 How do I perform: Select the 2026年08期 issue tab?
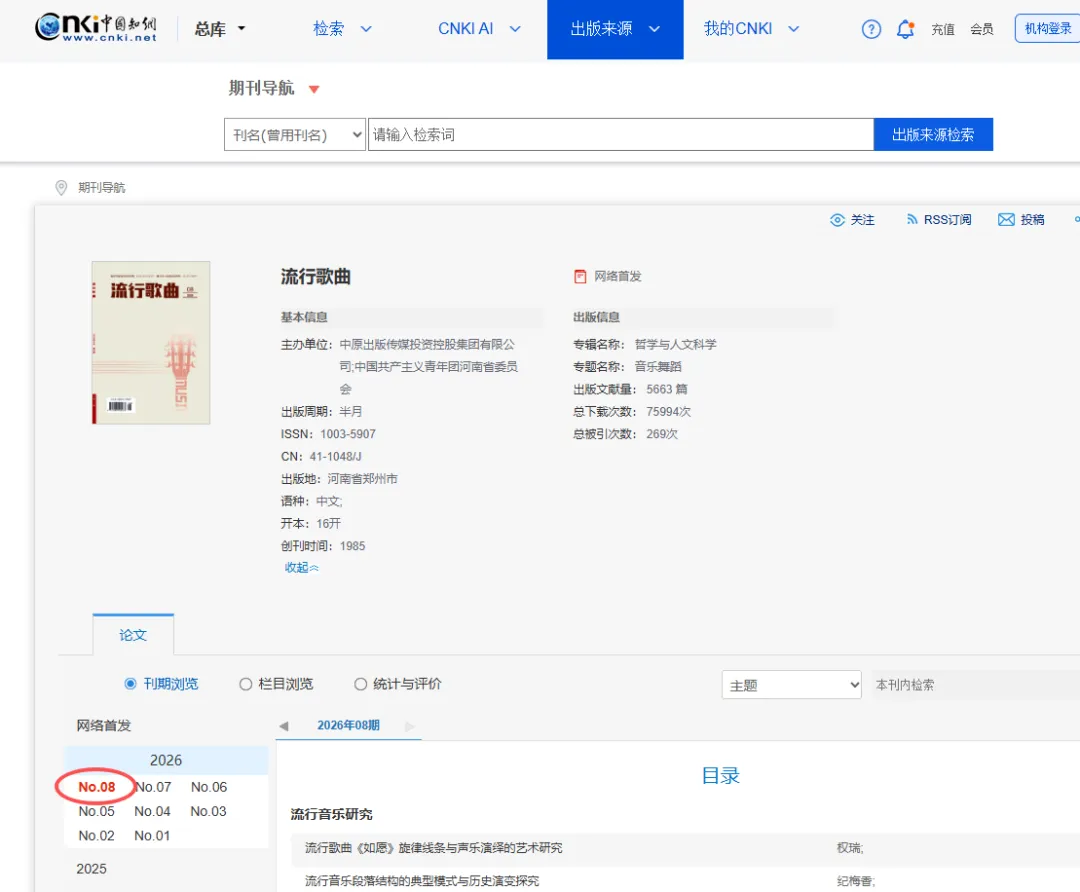click(348, 725)
